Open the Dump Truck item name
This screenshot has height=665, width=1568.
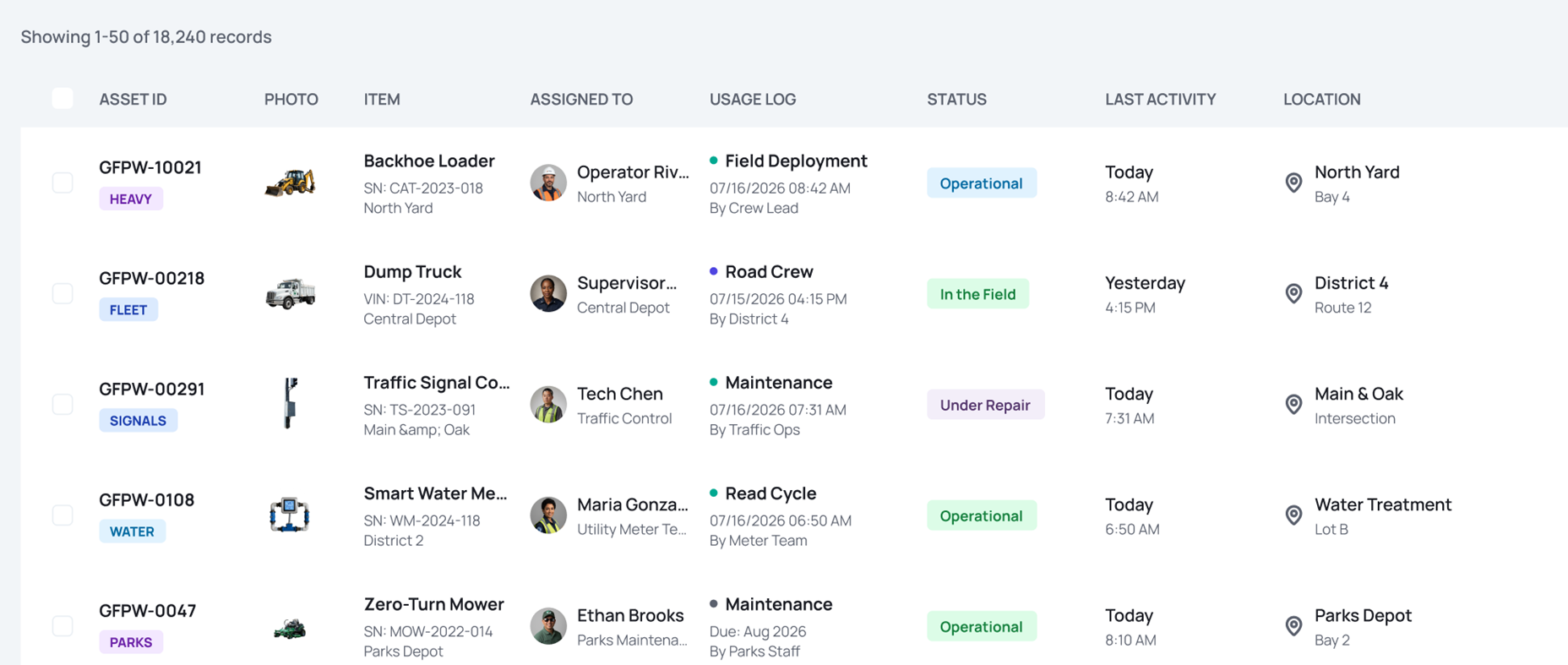coord(412,271)
